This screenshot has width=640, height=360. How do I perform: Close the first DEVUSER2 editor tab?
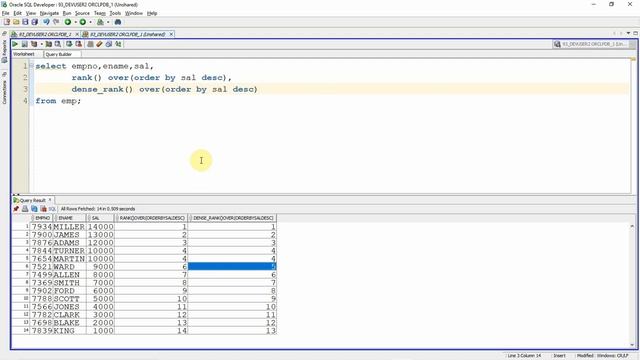pyautogui.click(x=77, y=34)
